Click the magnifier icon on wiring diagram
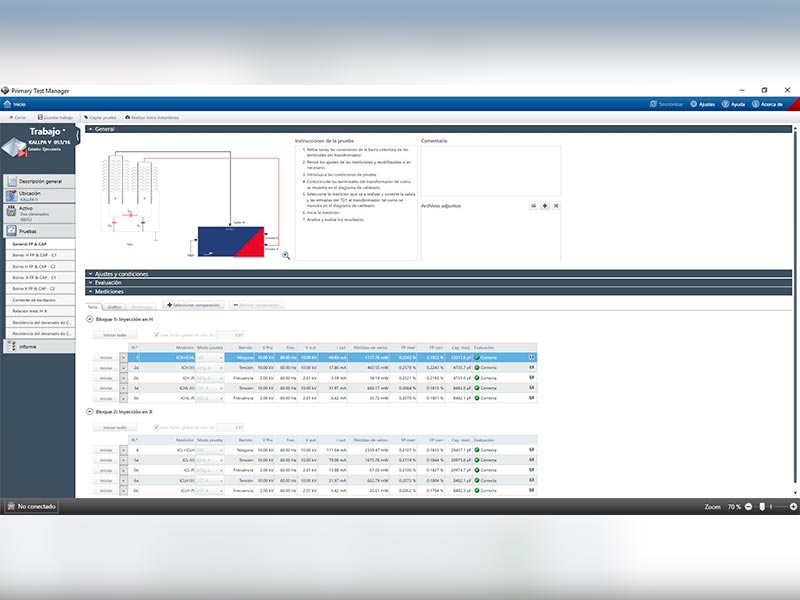The height and width of the screenshot is (600, 800). coord(285,255)
